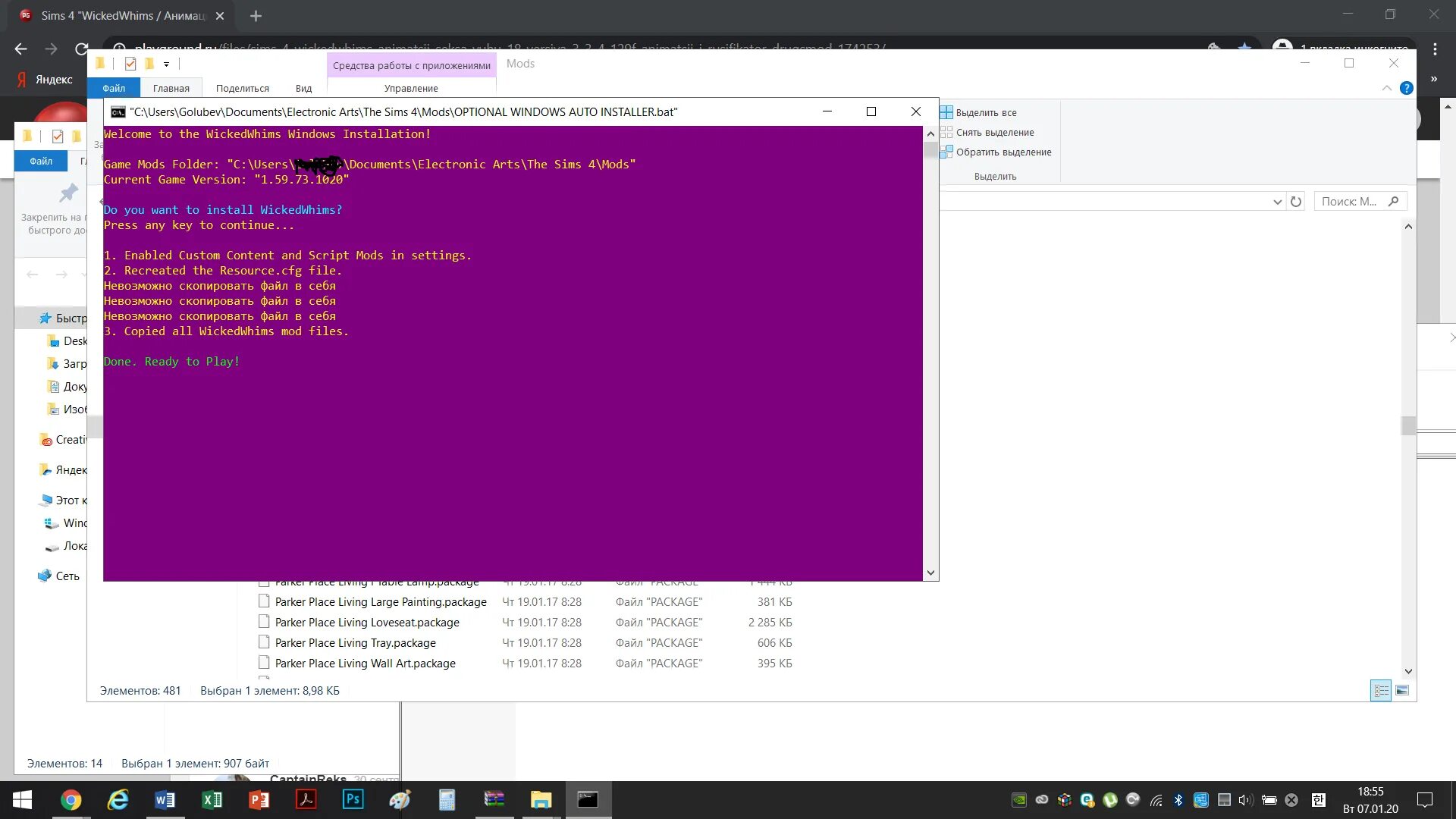Open WinRAR from the taskbar

494,799
